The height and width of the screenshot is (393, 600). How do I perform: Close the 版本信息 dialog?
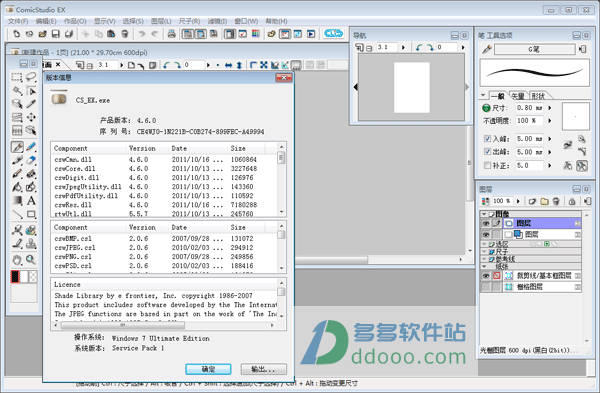click(284, 78)
